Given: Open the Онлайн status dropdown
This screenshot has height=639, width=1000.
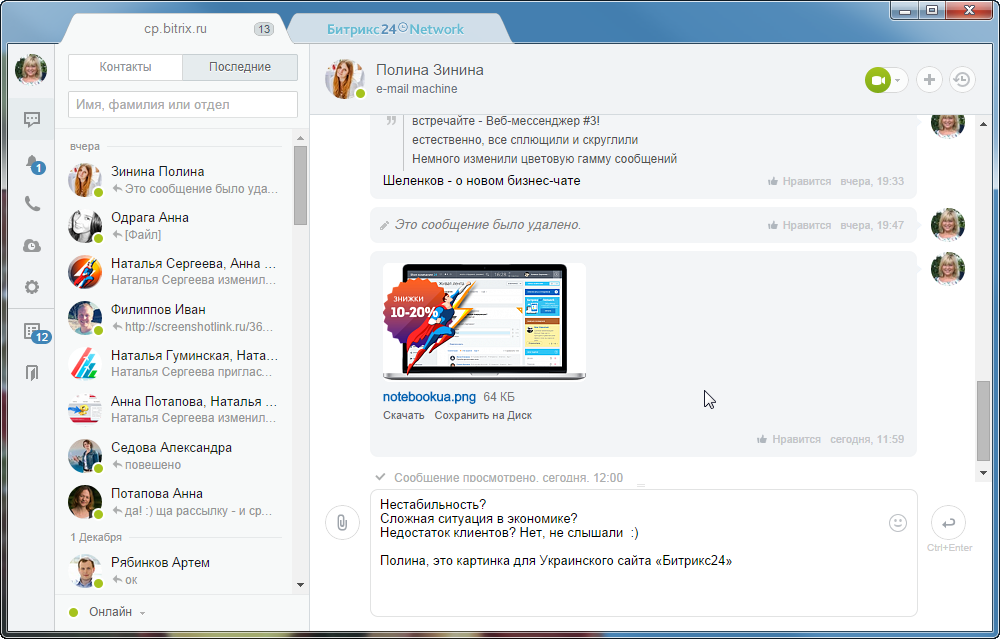Looking at the screenshot, I should click(108, 612).
